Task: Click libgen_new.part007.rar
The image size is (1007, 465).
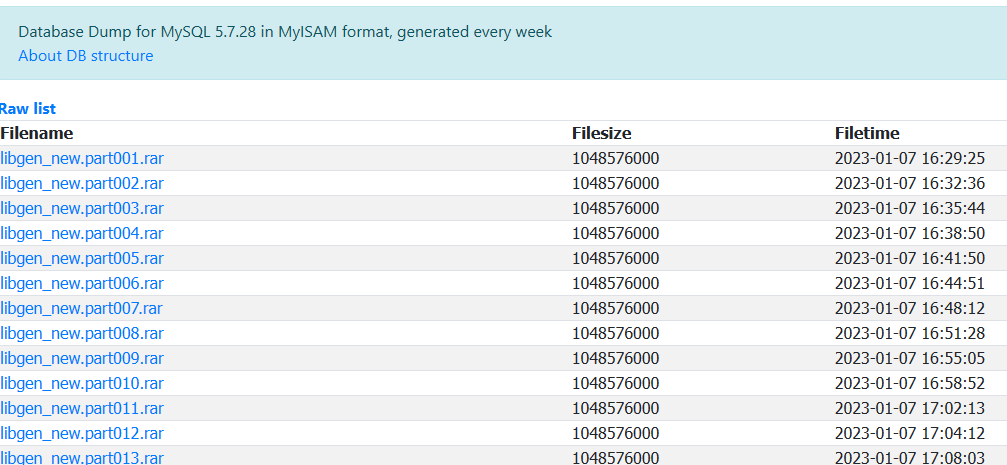Action: [82, 308]
